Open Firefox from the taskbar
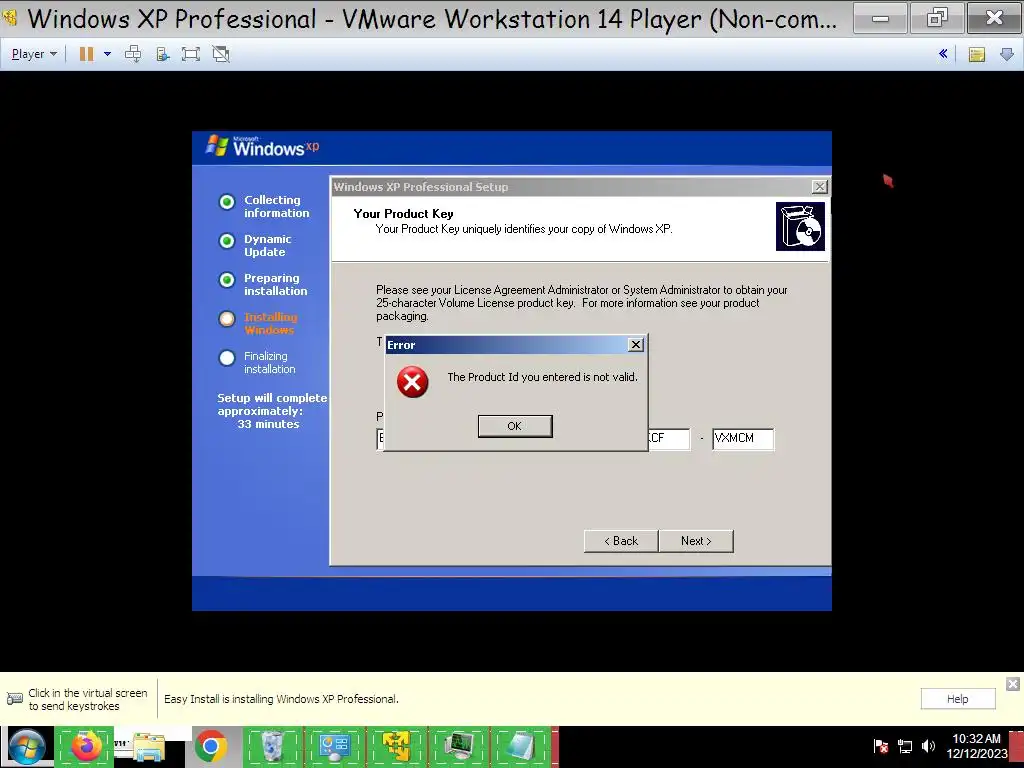This screenshot has height=768, width=1024. pos(84,747)
